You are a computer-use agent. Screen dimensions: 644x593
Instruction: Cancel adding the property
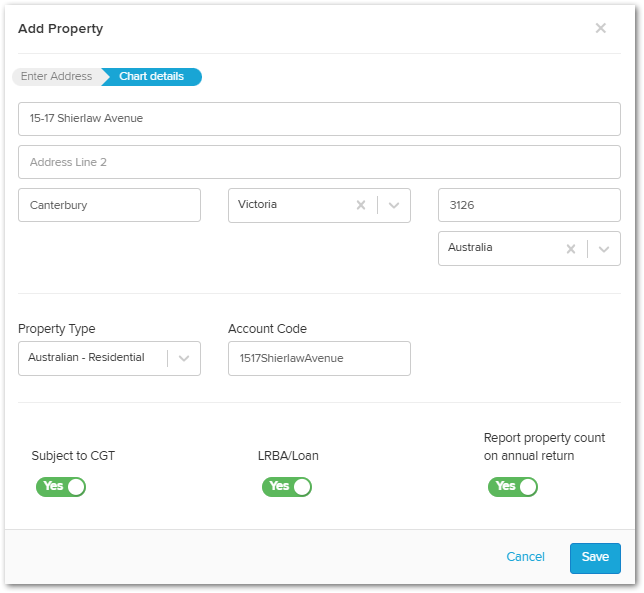pyautogui.click(x=525, y=556)
